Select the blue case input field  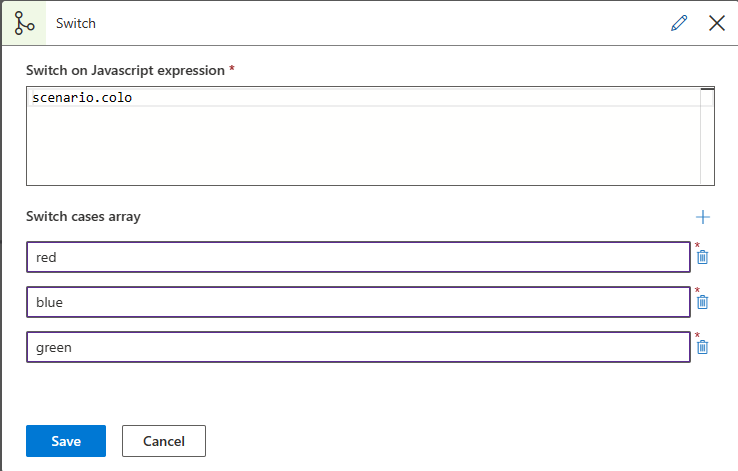tap(358, 302)
